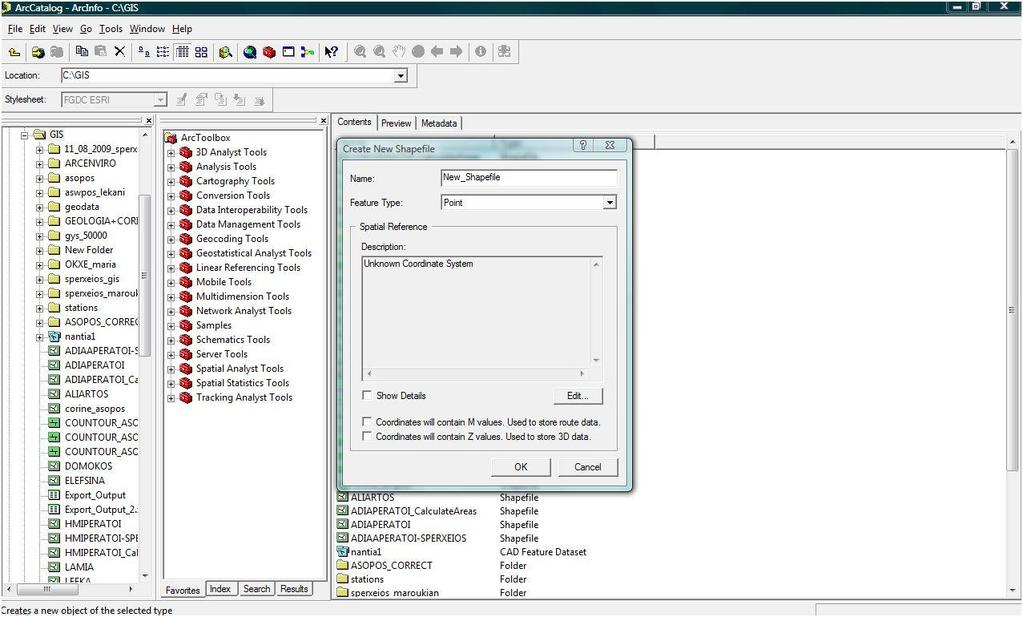Click the Zoom Out magnifier icon

379,52
